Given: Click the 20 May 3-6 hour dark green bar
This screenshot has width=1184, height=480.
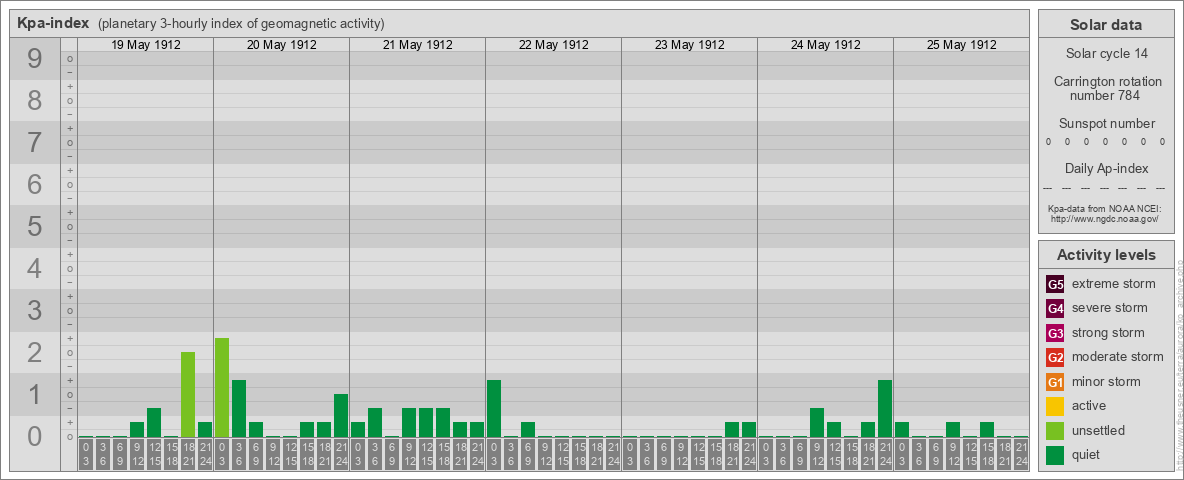Looking at the screenshot, I should pos(239,408).
